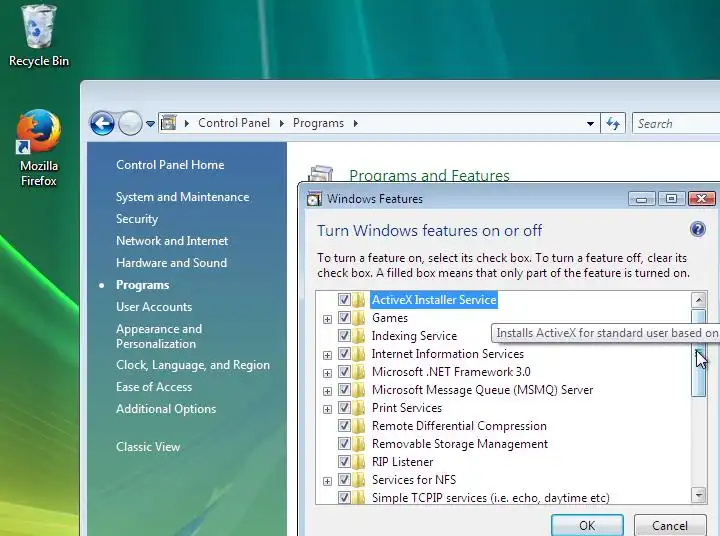Switch to Classic View
Image resolution: width=720 pixels, height=536 pixels.
(148, 447)
